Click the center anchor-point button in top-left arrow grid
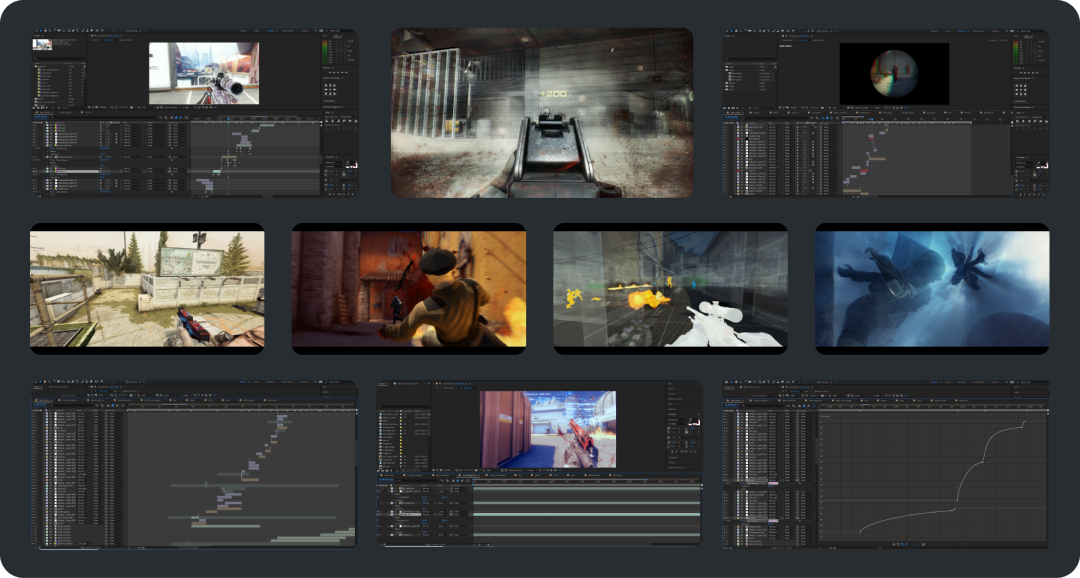 point(330,90)
